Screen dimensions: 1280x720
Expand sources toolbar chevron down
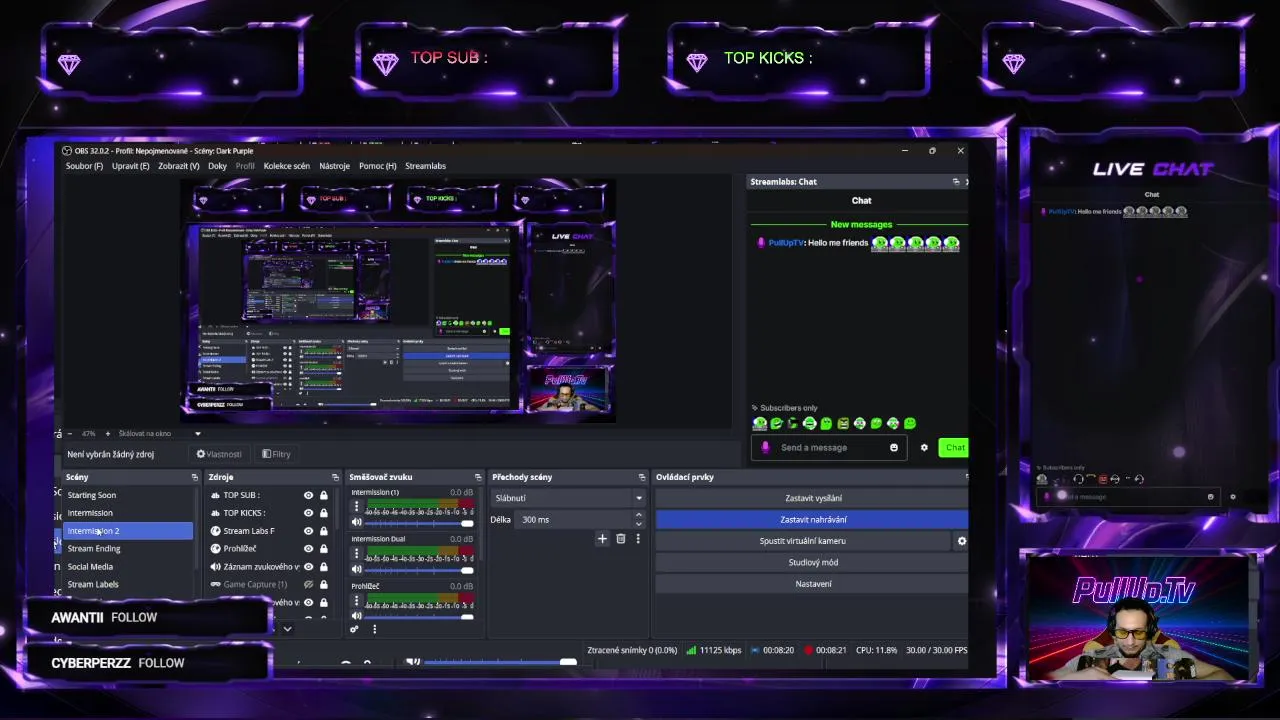coord(287,629)
